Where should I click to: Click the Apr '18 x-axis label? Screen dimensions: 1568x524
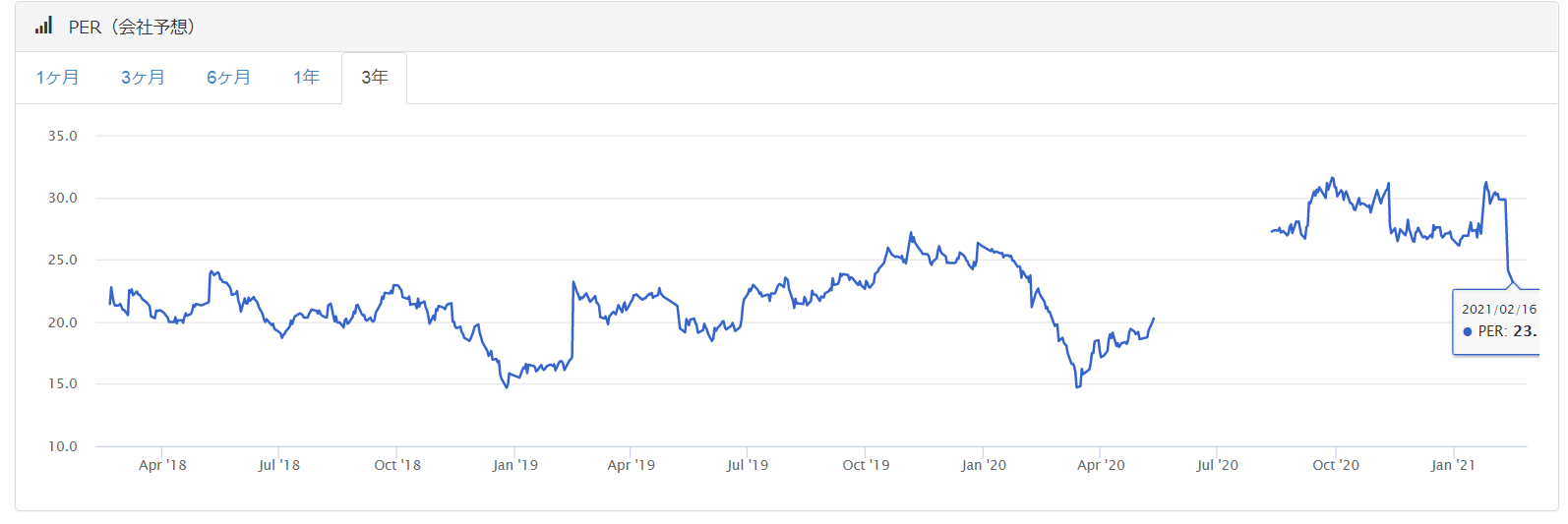pos(162,465)
